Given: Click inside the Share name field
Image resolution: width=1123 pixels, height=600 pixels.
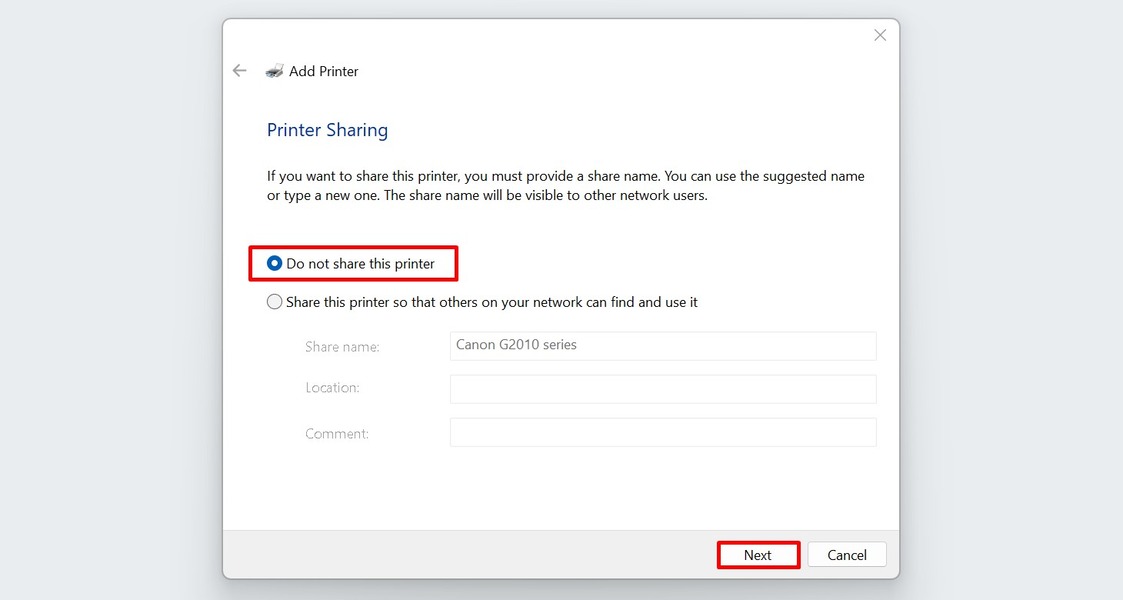Looking at the screenshot, I should 662,346.
